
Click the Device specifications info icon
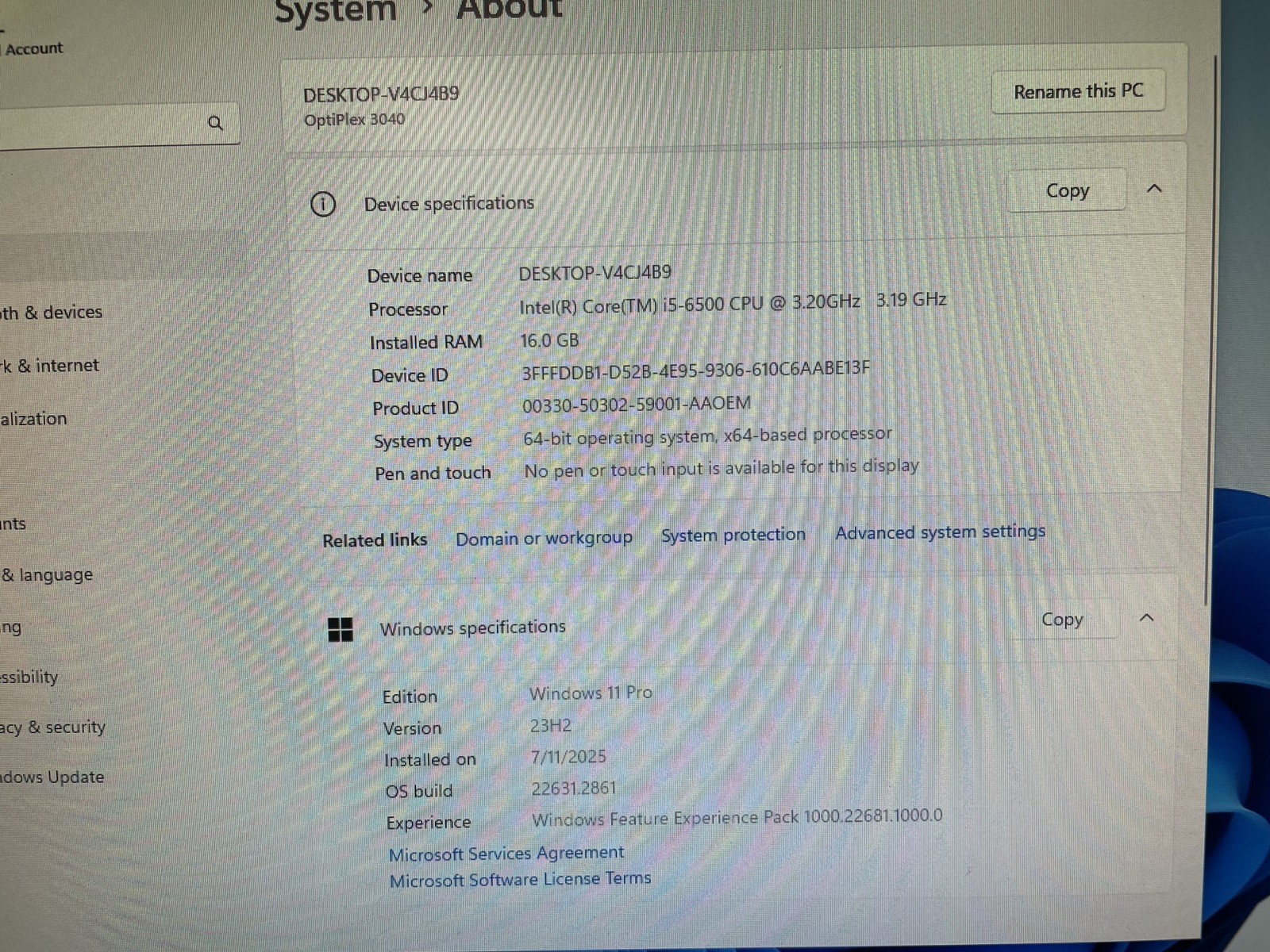tap(323, 205)
